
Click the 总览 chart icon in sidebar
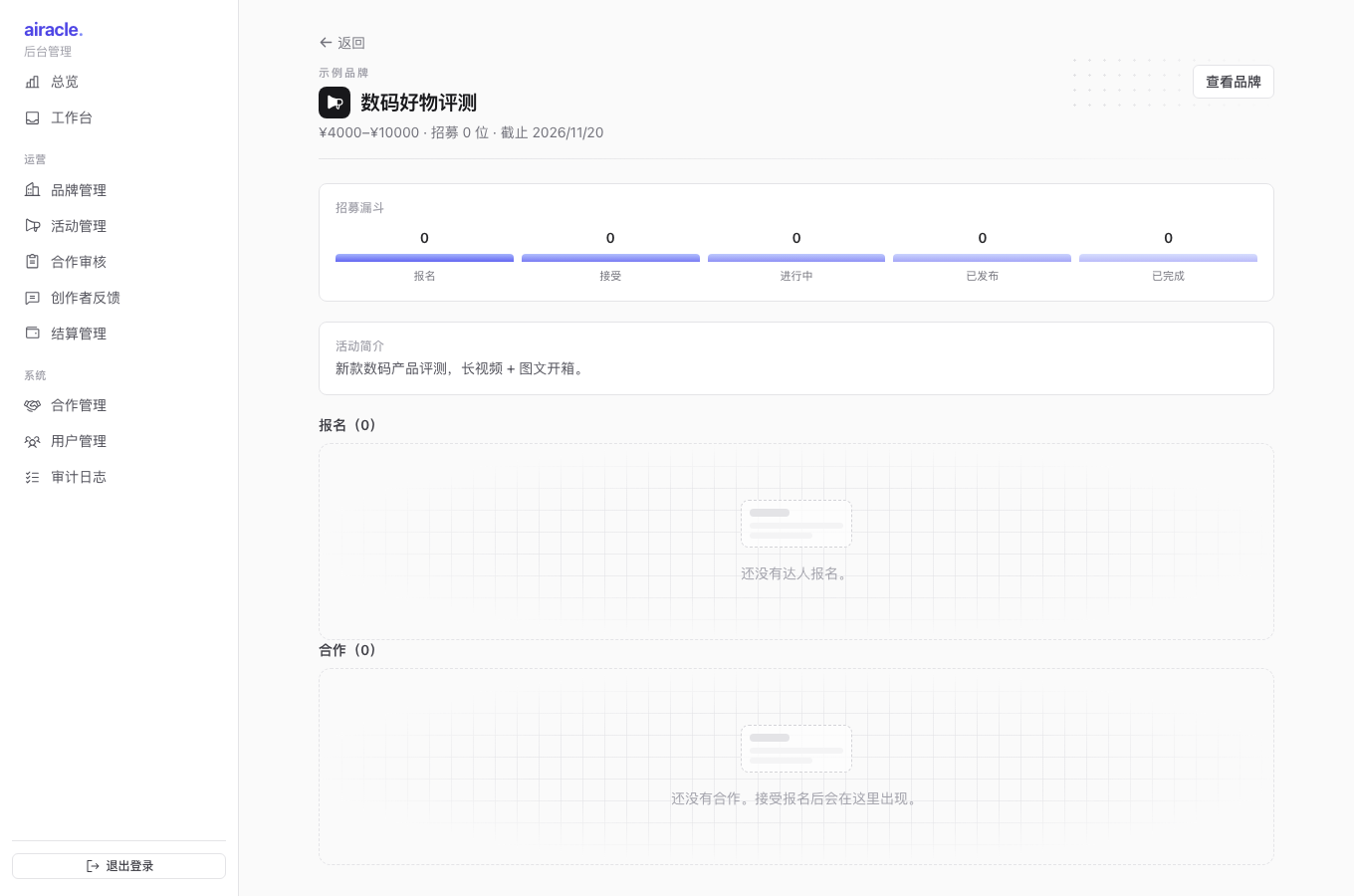click(32, 82)
